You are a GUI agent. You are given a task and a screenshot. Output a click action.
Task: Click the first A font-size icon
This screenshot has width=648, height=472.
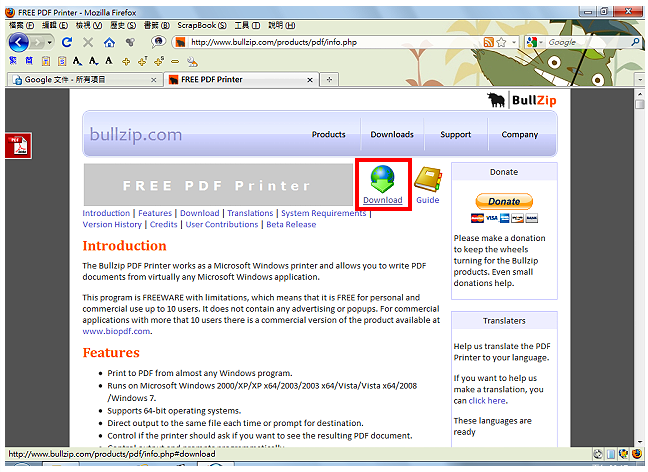[x=77, y=61]
